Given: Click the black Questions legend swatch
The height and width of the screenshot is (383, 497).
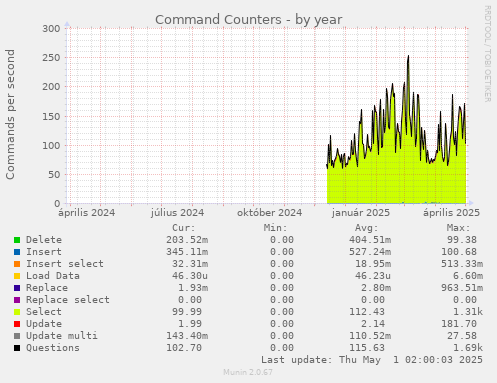Looking at the screenshot, I should (x=17, y=348).
